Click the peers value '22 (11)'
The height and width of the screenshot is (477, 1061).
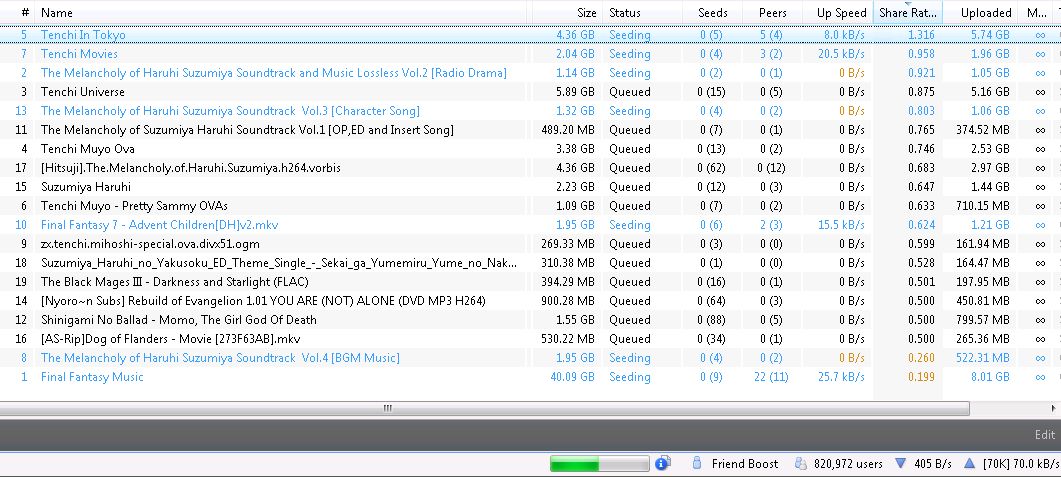(771, 376)
